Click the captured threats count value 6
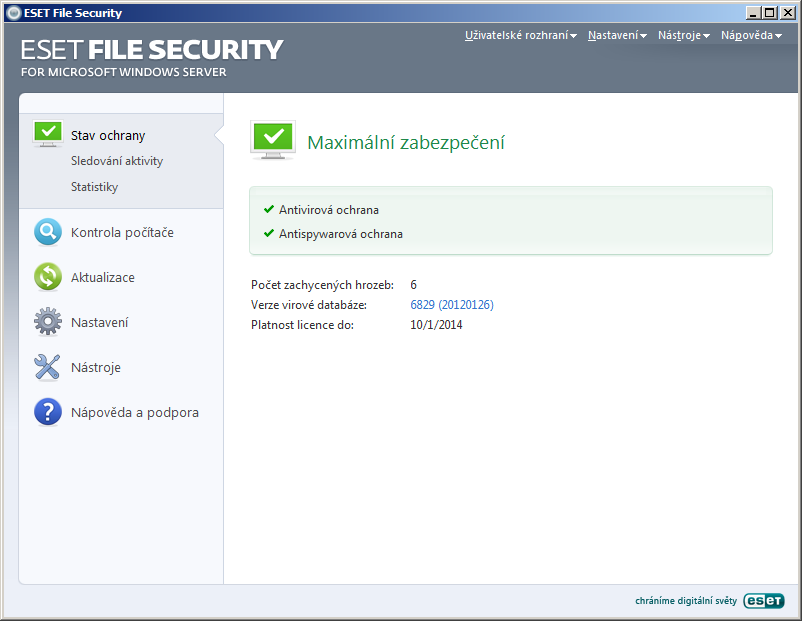802x621 pixels. tap(413, 285)
